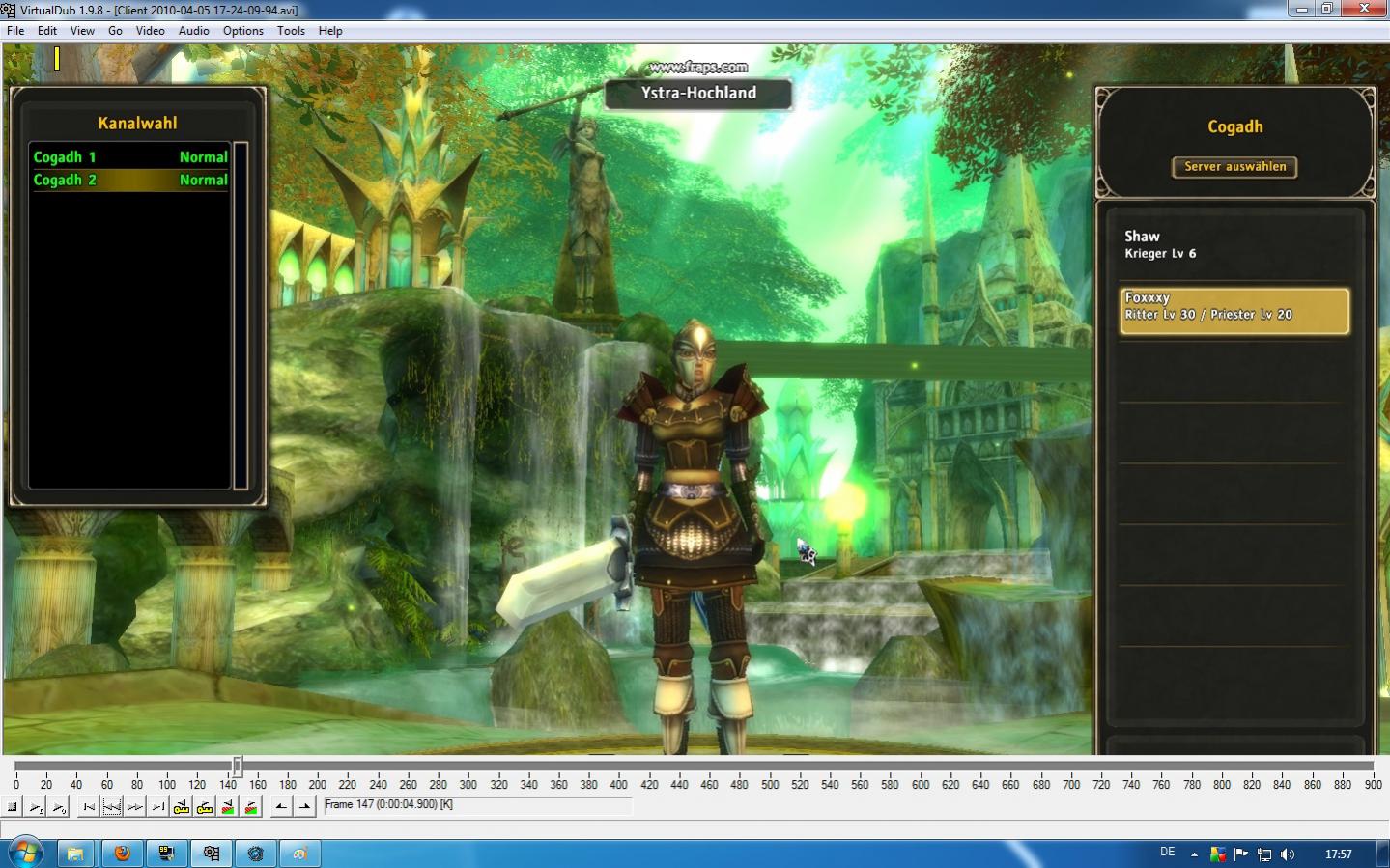Image resolution: width=1390 pixels, height=868 pixels.
Task: Open the Video menu
Action: click(150, 31)
